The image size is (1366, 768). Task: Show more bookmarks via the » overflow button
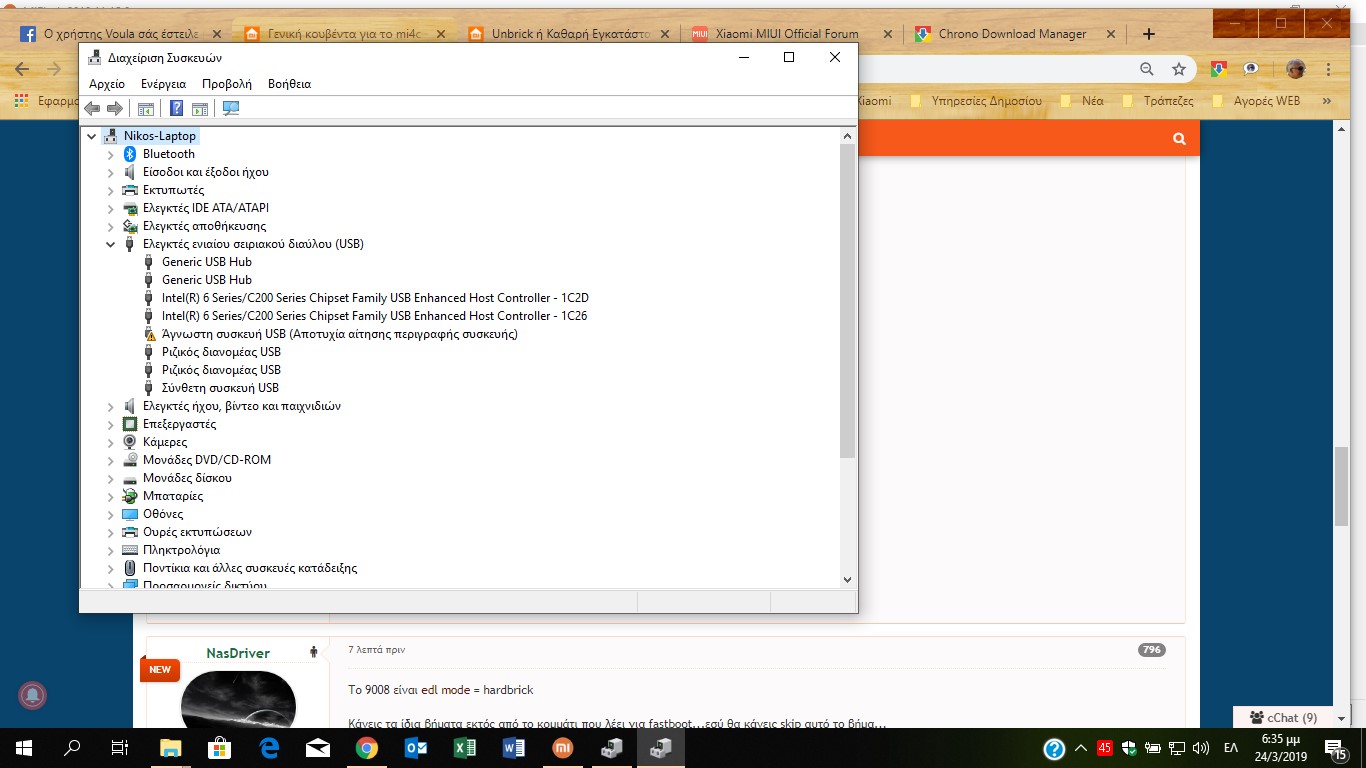point(1327,101)
